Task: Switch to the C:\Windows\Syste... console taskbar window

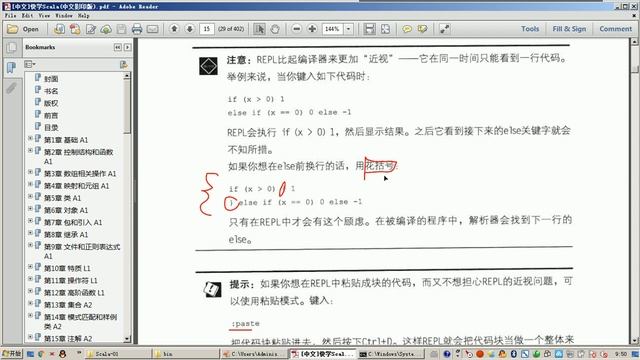Action: pyautogui.click(x=391, y=354)
